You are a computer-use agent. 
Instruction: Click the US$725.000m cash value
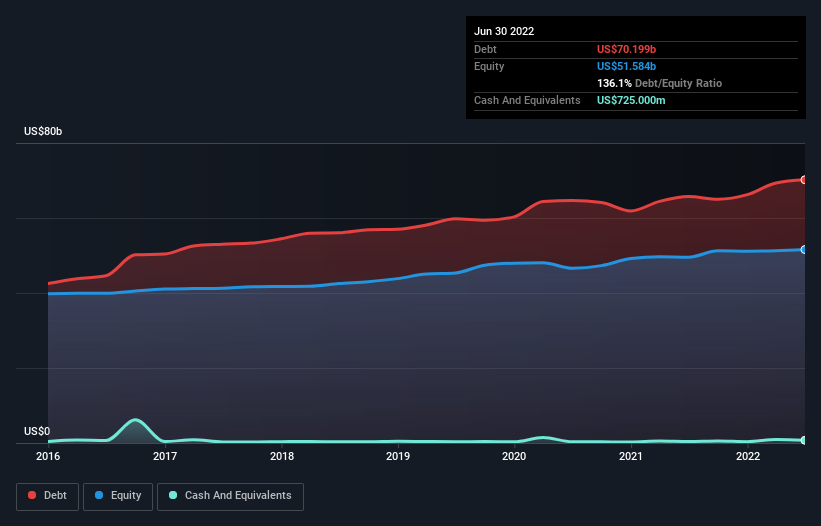pyautogui.click(x=631, y=100)
